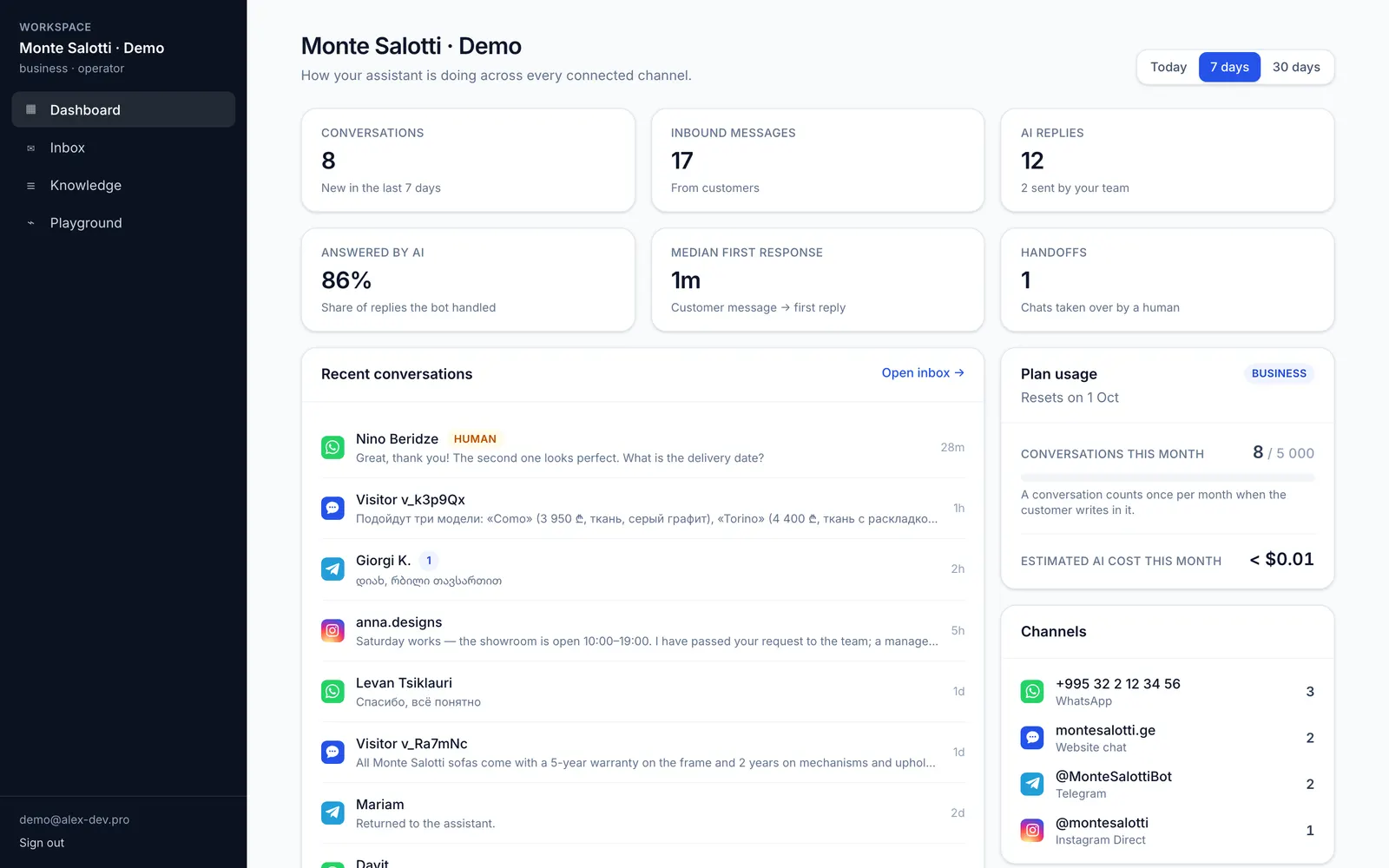Click the '< $0.01' estimated cost value

click(1282, 559)
